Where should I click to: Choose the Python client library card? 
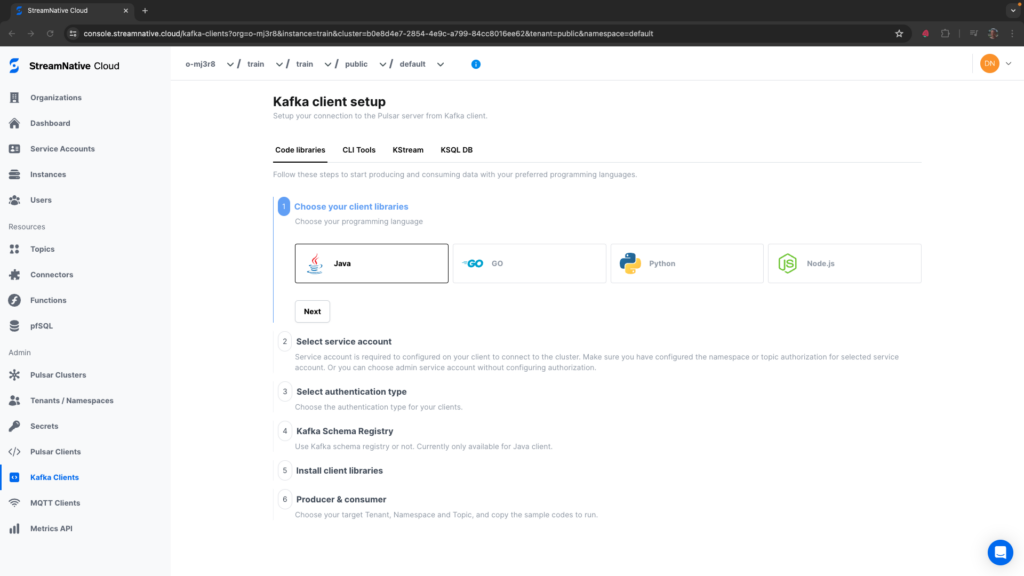click(686, 264)
